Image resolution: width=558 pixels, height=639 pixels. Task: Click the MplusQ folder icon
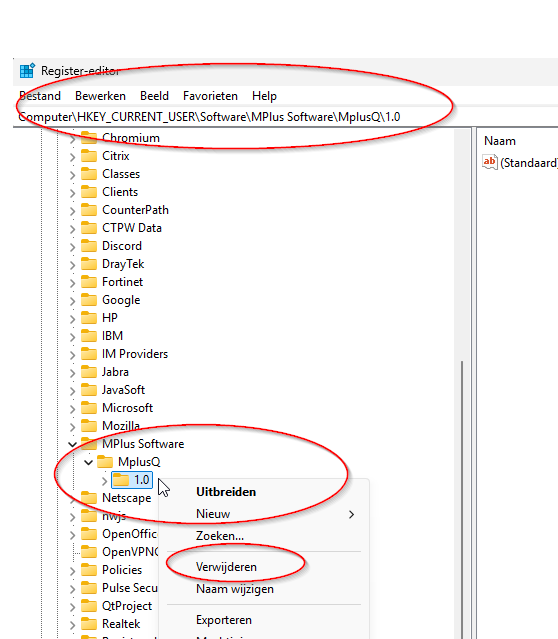pyautogui.click(x=105, y=462)
